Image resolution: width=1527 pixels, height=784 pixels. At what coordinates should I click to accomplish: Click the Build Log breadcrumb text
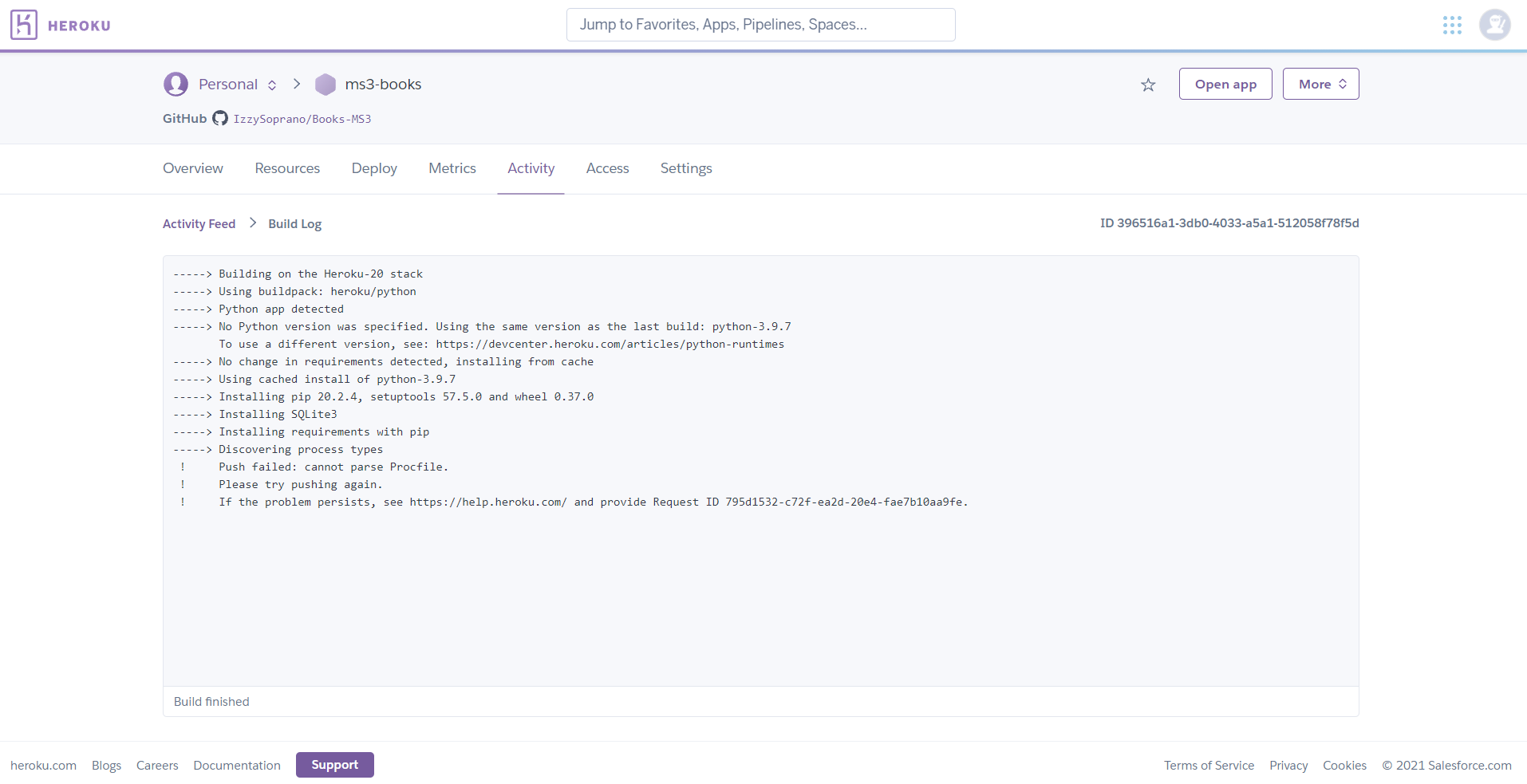click(x=295, y=224)
